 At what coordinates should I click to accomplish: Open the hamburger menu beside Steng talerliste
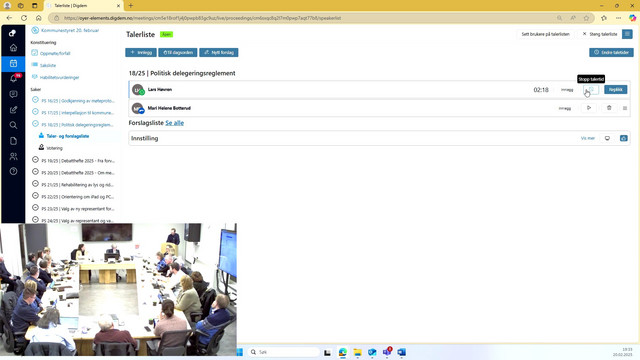[627, 34]
